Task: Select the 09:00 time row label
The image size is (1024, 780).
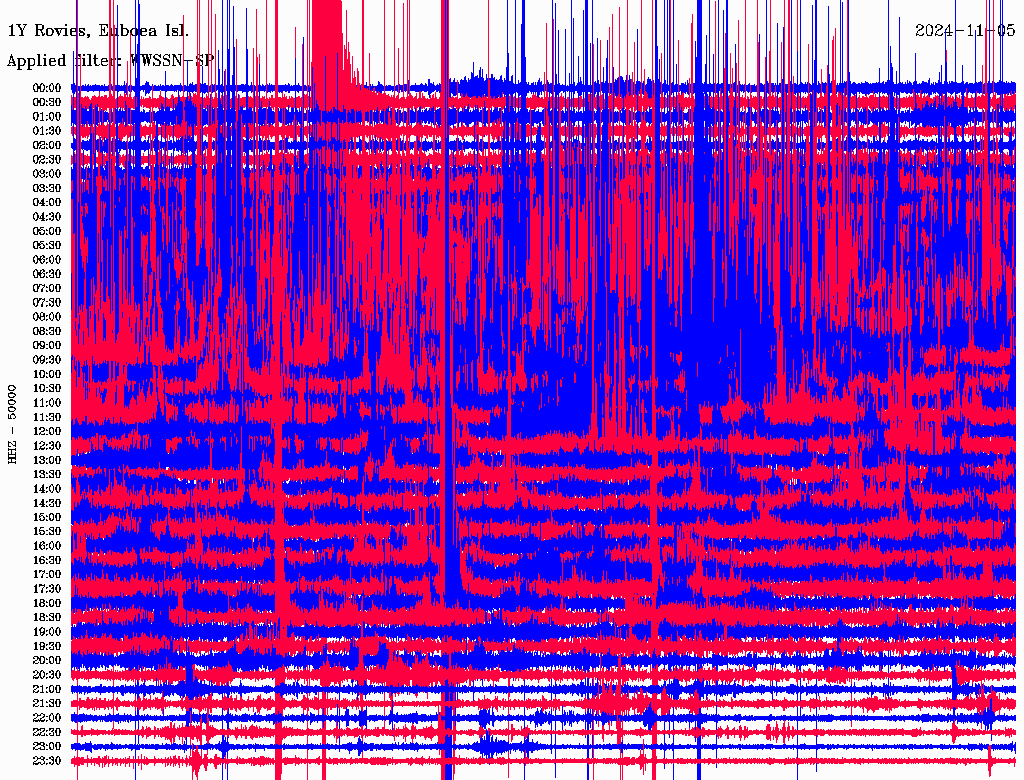Action: point(47,346)
